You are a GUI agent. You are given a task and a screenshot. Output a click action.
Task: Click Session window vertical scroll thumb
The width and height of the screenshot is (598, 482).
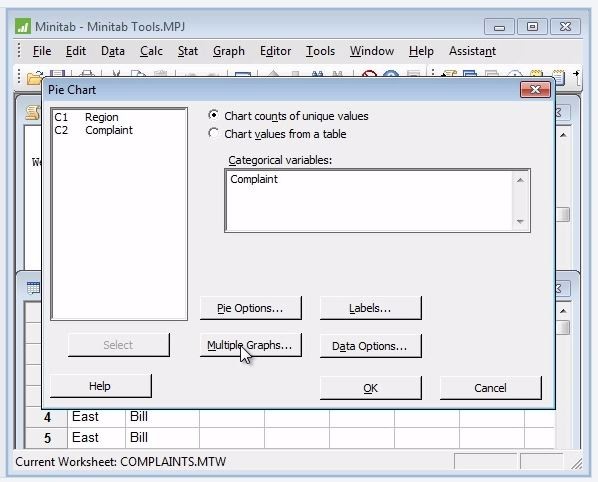(x=563, y=214)
